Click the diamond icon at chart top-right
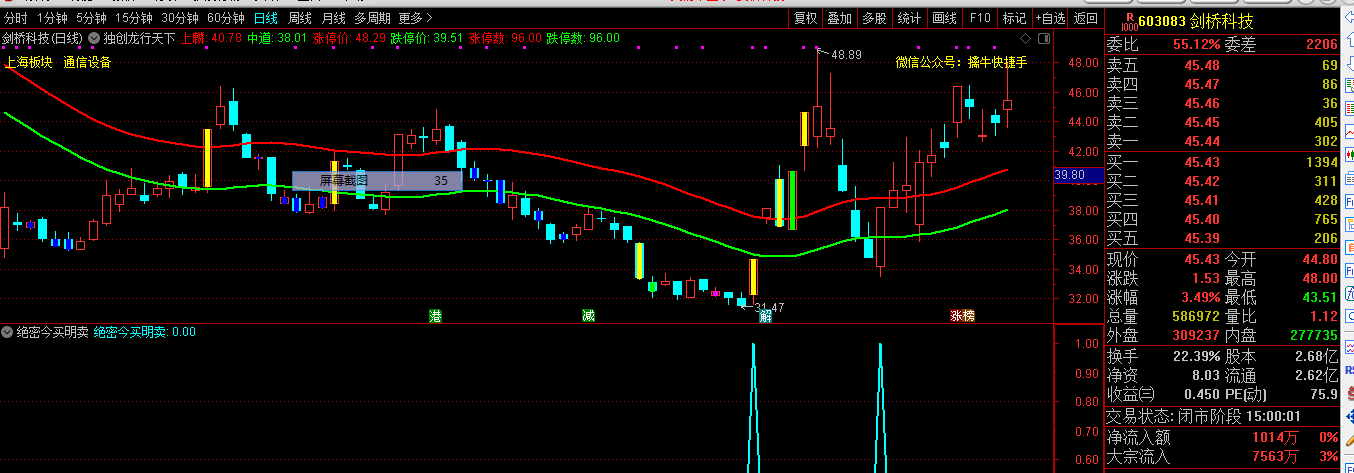Screen dimensions: 1354x473 pos(1025,38)
